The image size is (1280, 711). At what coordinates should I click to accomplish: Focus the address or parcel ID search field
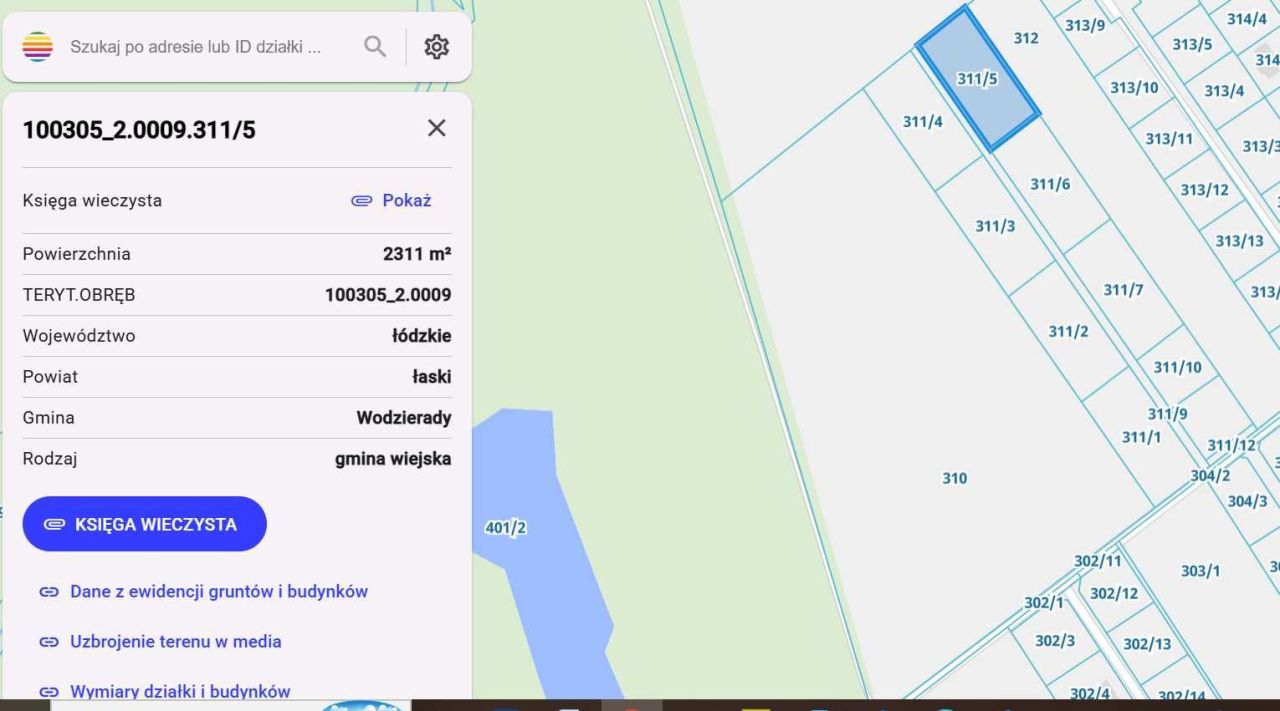[196, 47]
